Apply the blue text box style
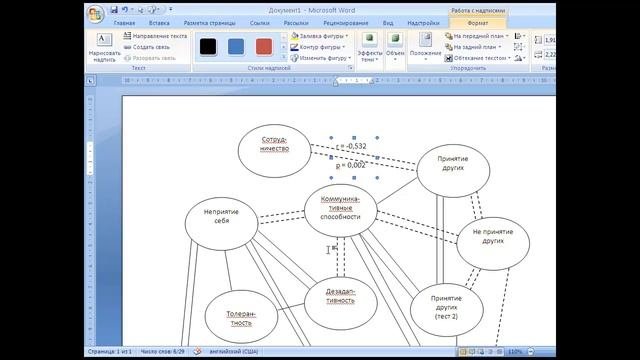 tap(236, 47)
